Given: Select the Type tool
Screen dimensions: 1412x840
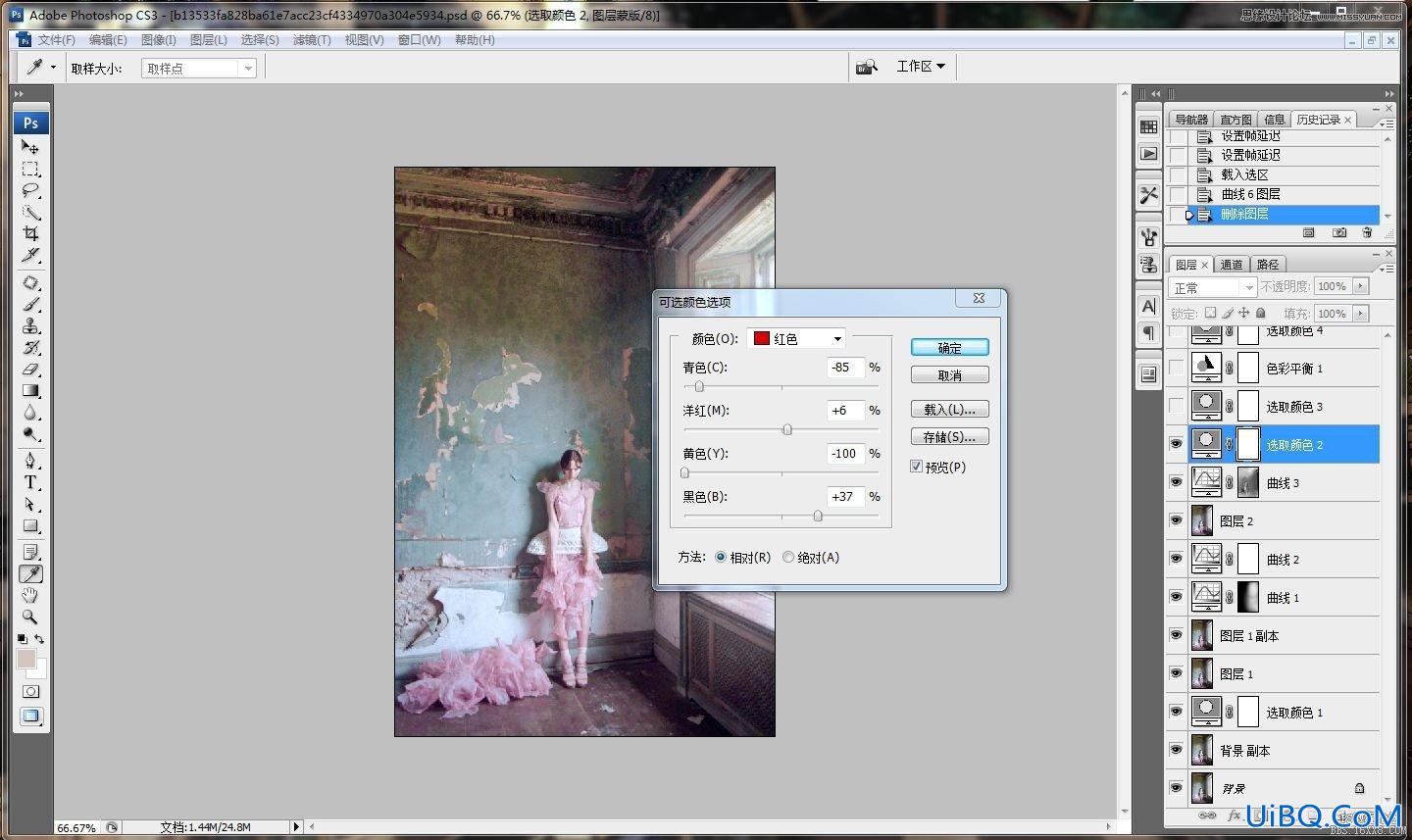Looking at the screenshot, I should point(30,482).
